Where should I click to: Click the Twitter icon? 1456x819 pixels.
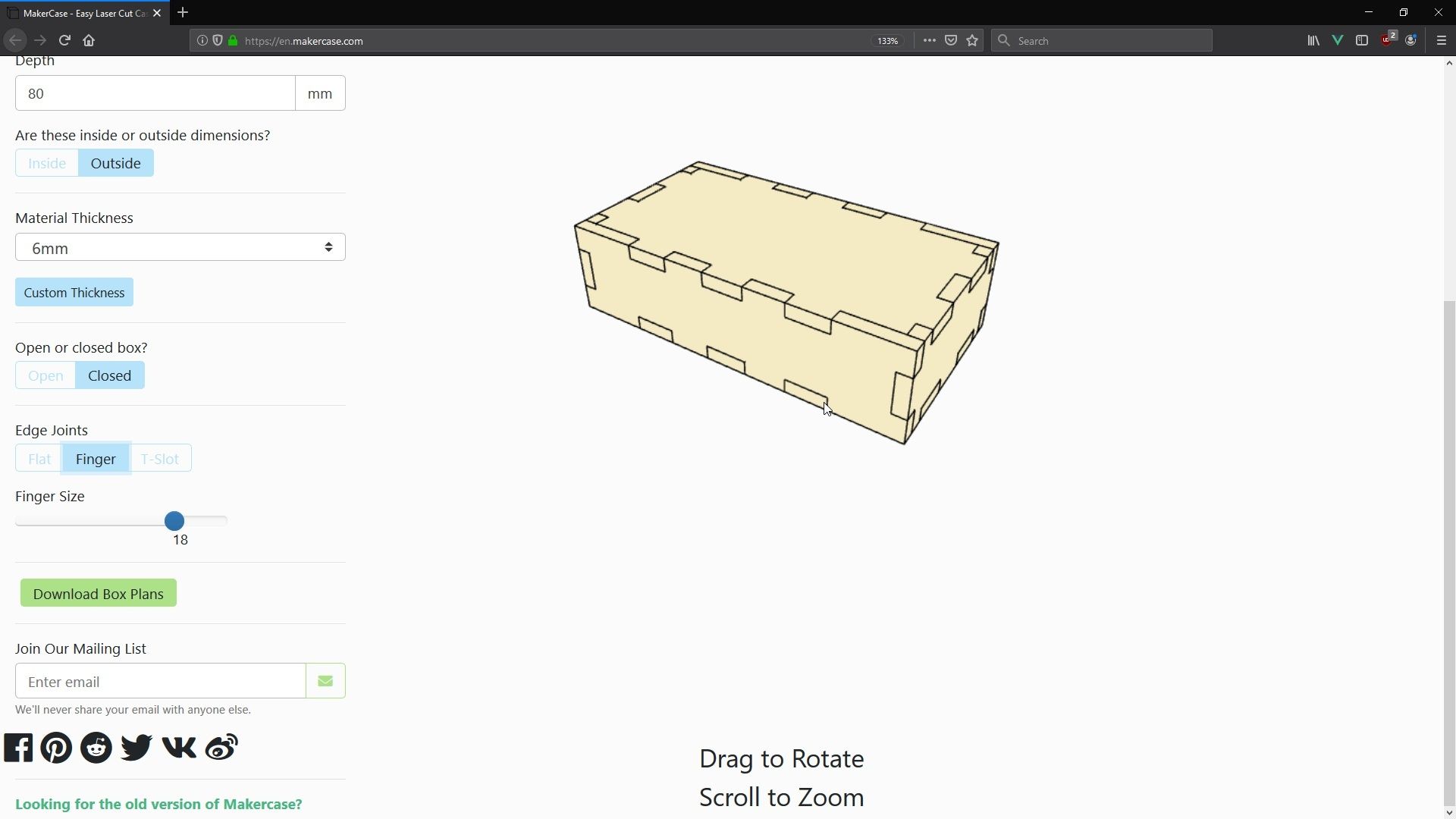point(136,747)
